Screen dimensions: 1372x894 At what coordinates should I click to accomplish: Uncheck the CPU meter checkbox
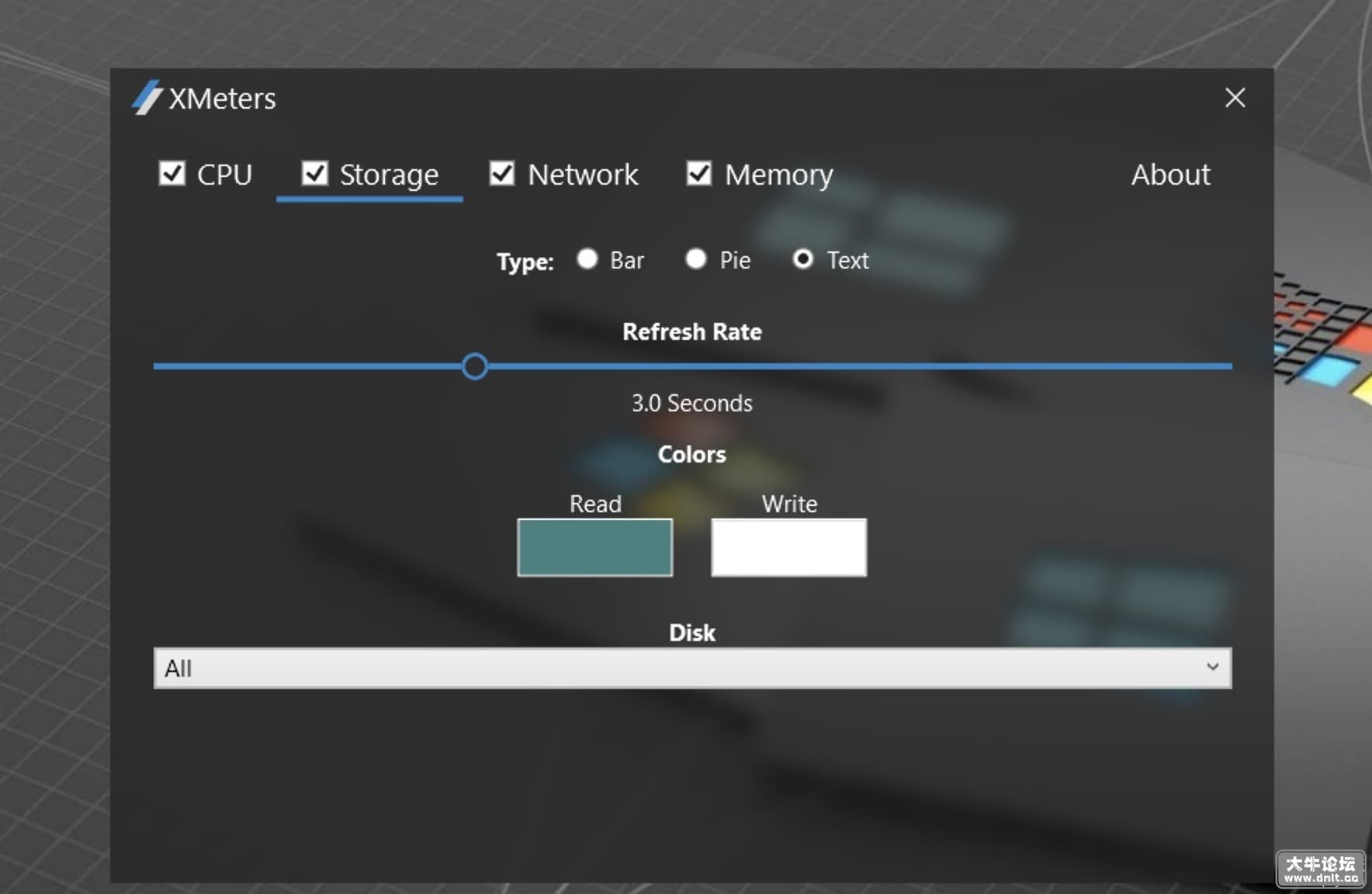point(171,173)
